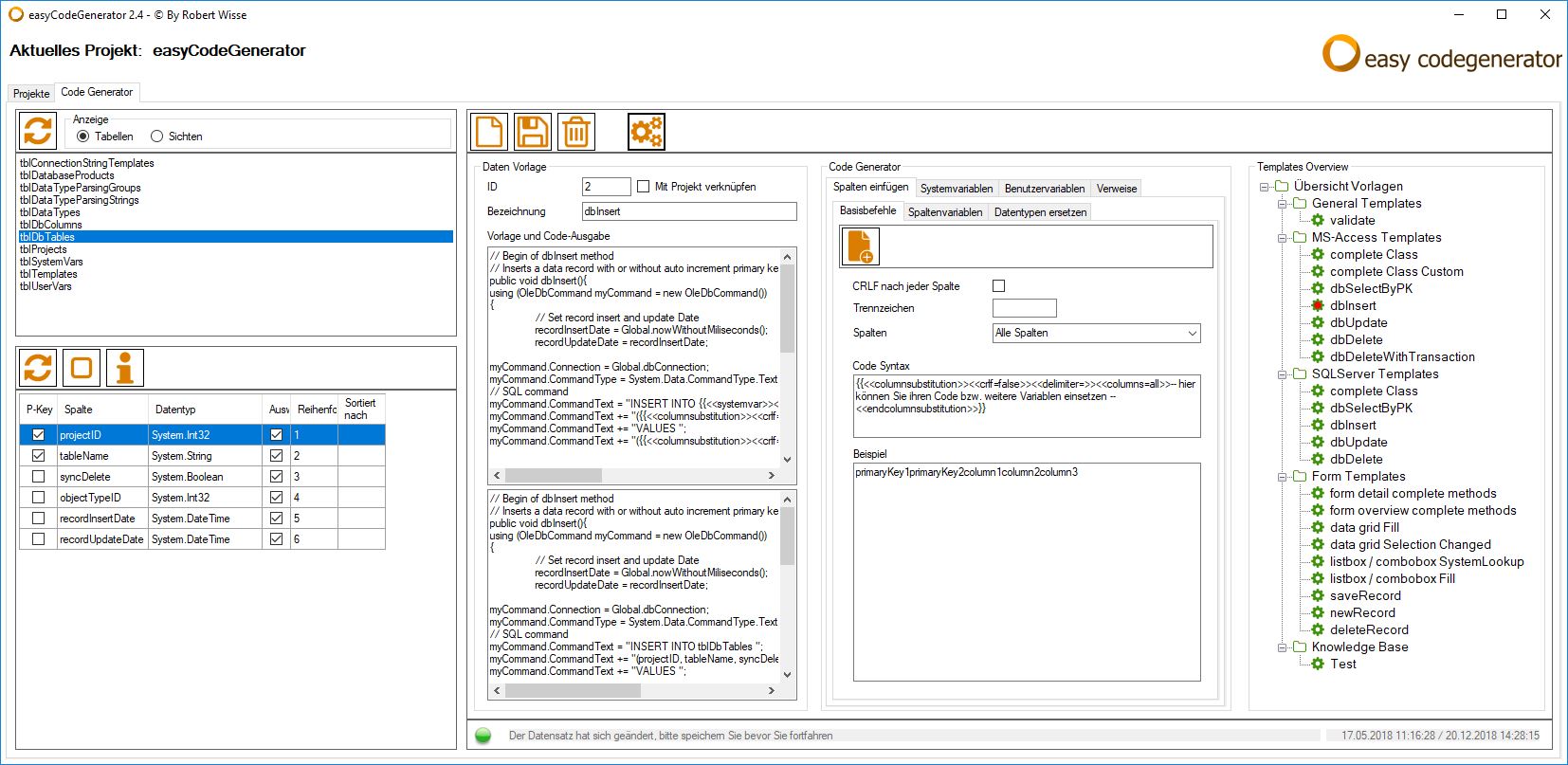1568x765 pixels.
Task: Select the Sichten radio button
Action: (x=157, y=137)
